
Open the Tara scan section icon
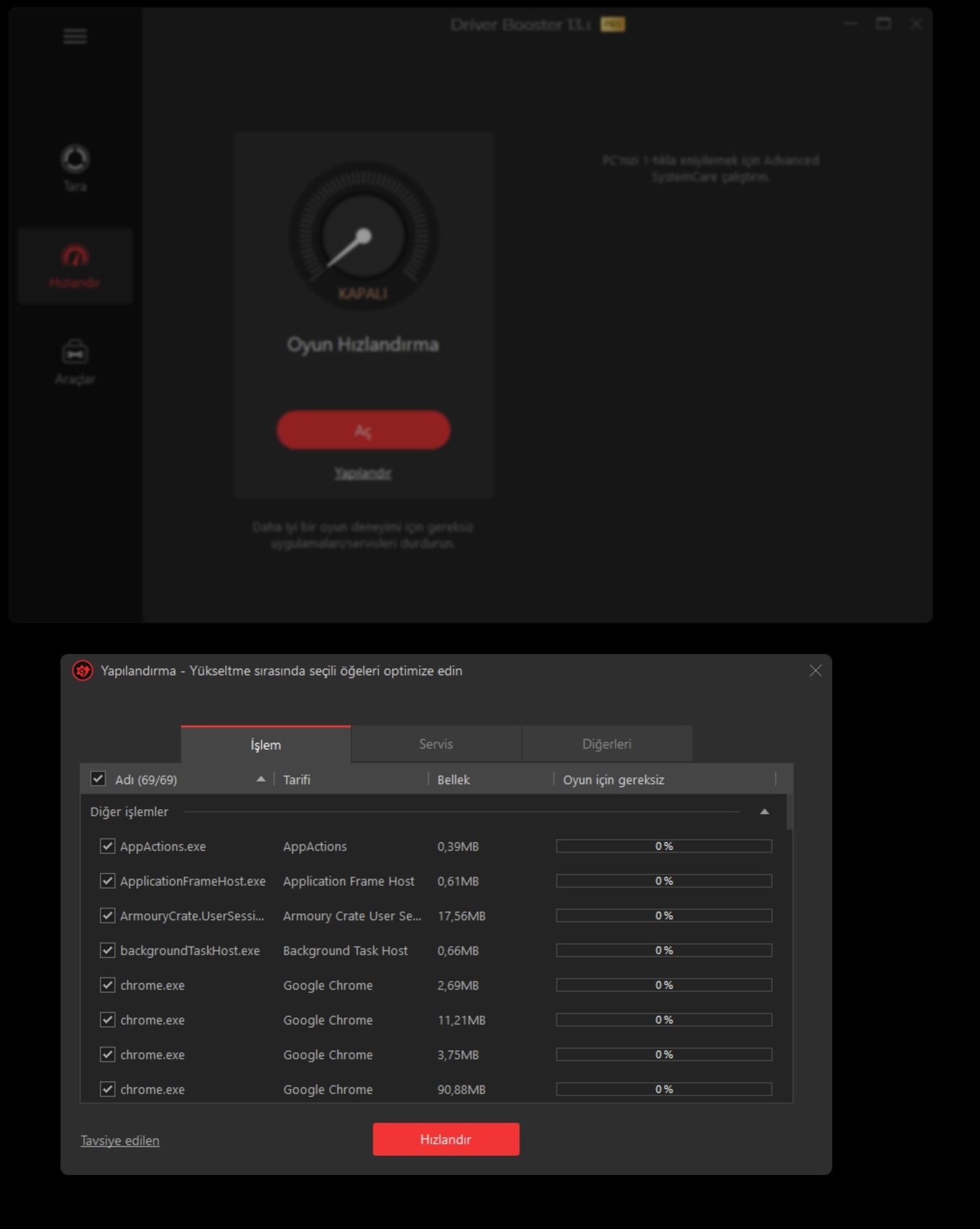[x=75, y=159]
